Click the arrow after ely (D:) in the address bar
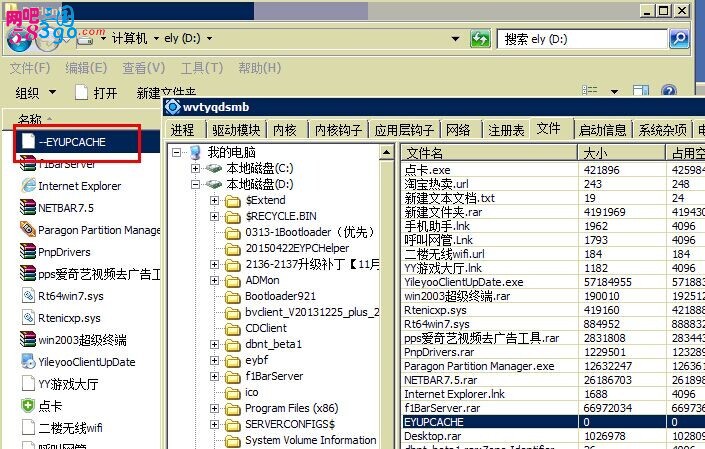This screenshot has height=449, width=705. (x=209, y=39)
